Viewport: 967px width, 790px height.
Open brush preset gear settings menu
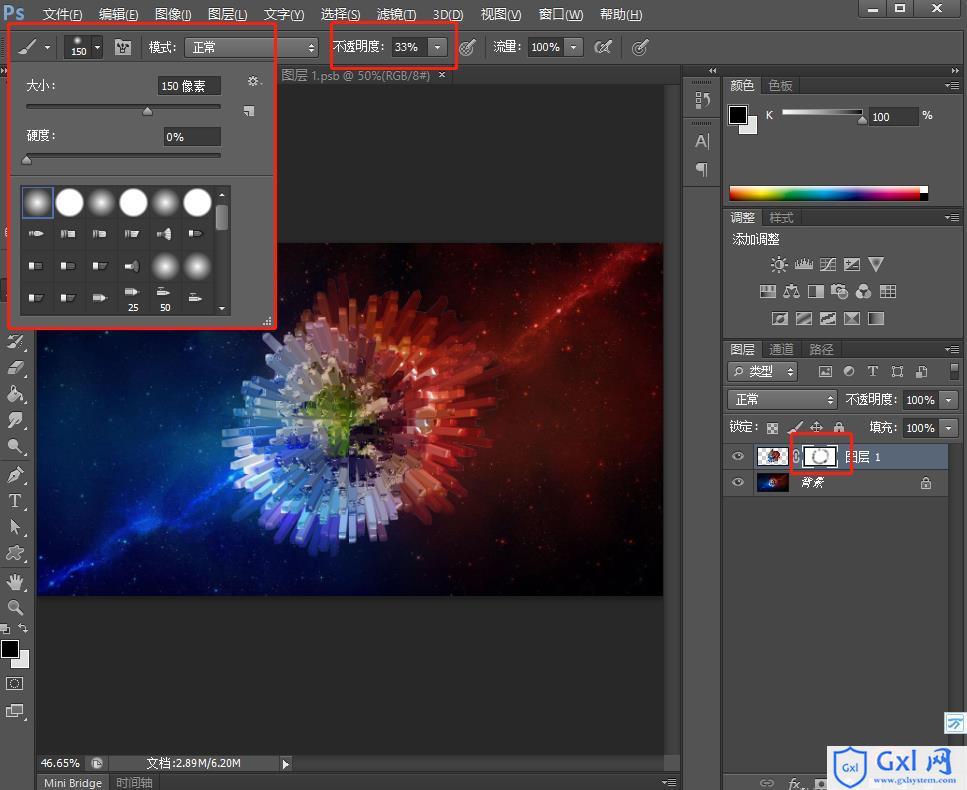pos(253,81)
